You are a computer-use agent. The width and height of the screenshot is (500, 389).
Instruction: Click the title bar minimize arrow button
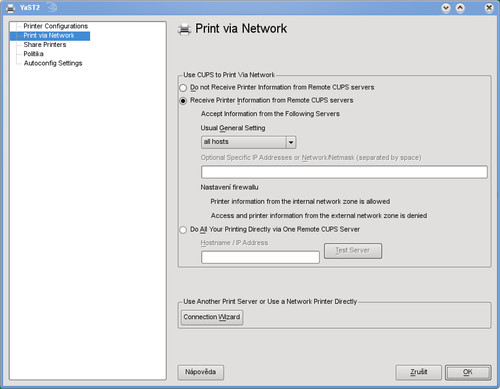click(446, 8)
